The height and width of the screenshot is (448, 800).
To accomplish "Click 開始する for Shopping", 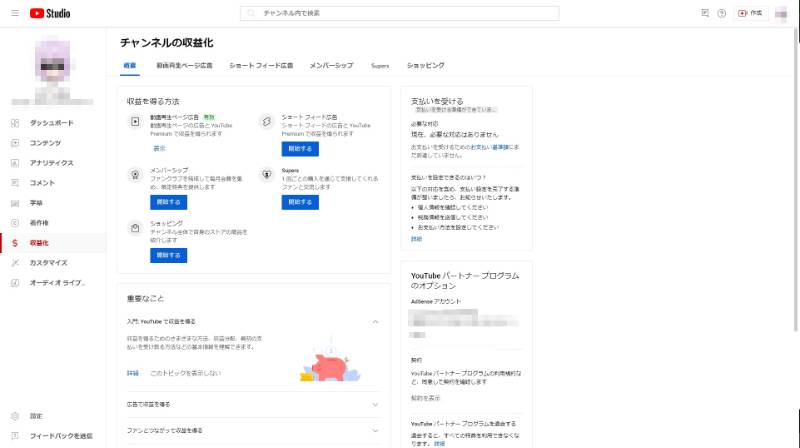I will (x=168, y=255).
